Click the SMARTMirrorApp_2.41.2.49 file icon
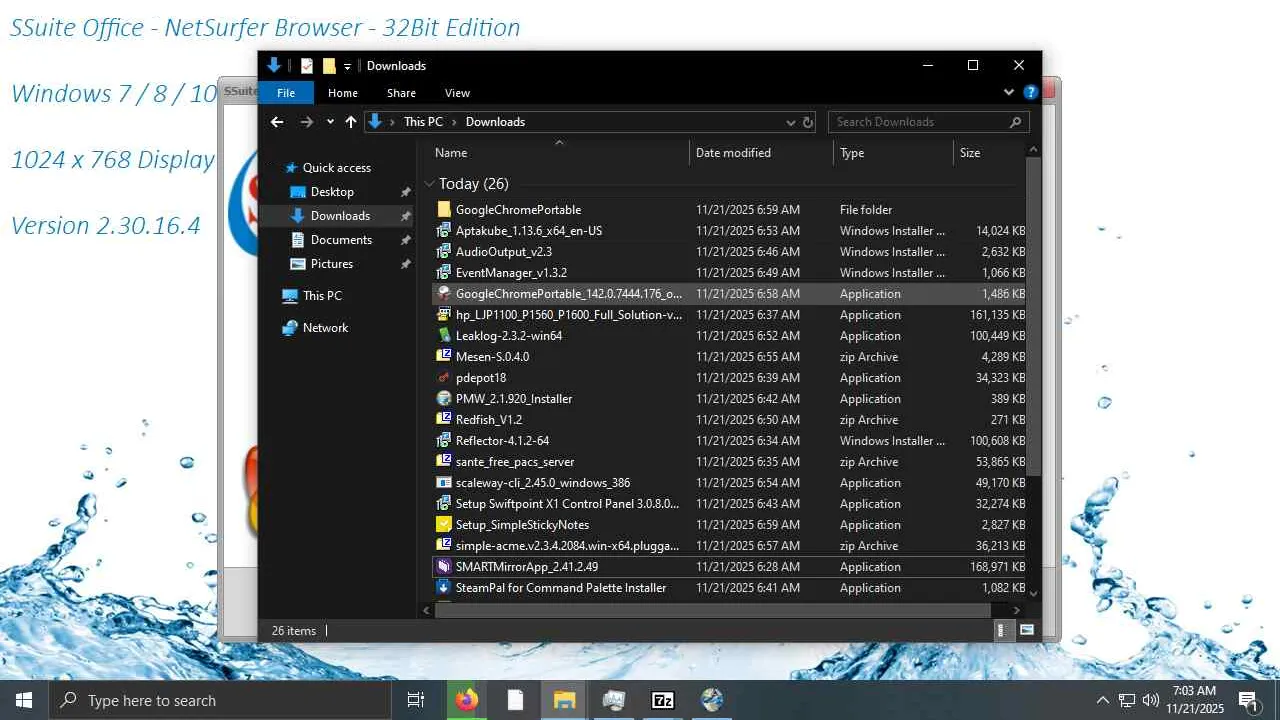 coord(444,567)
